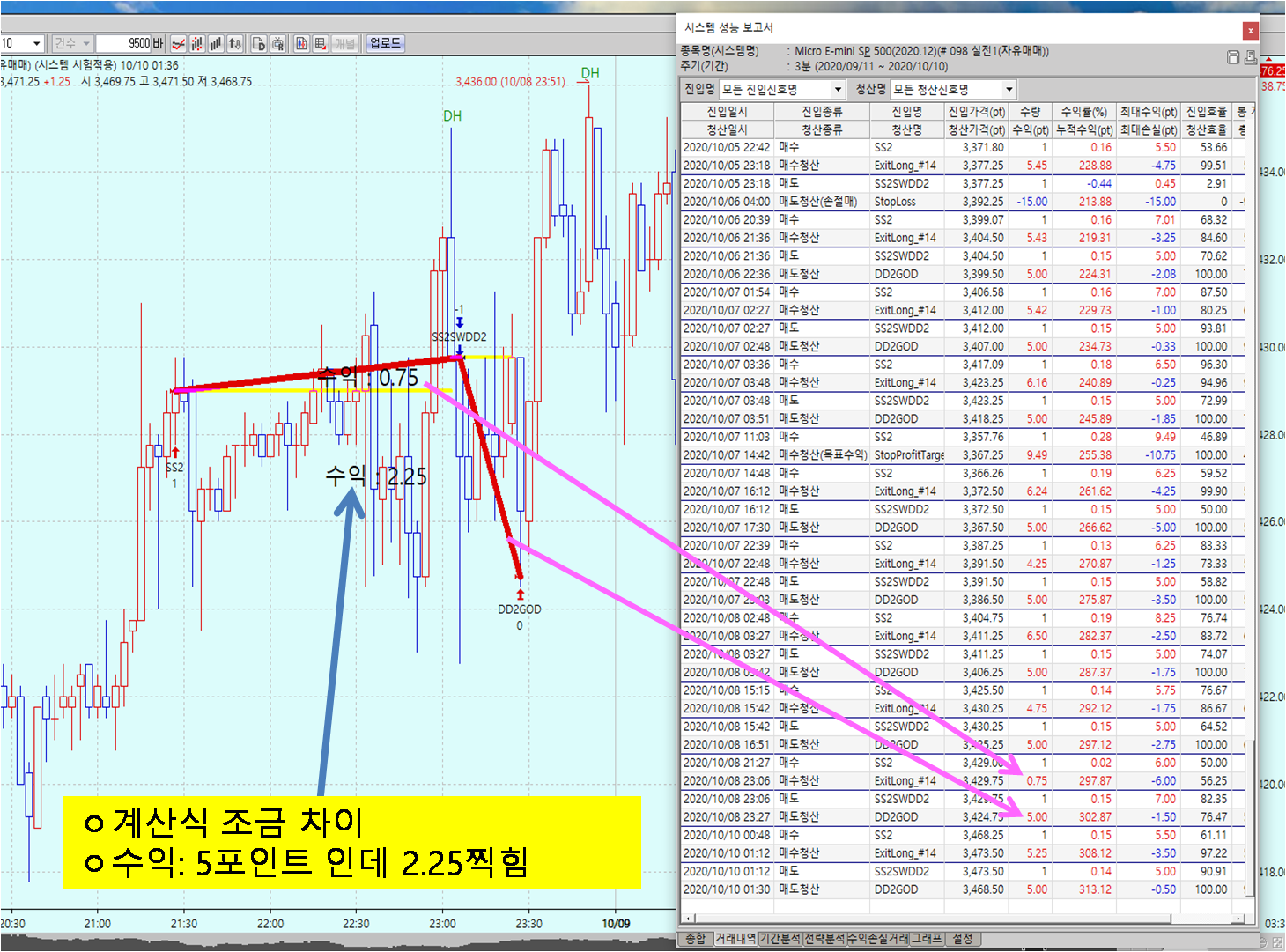Expand the dropdown showing value 10

36,43
